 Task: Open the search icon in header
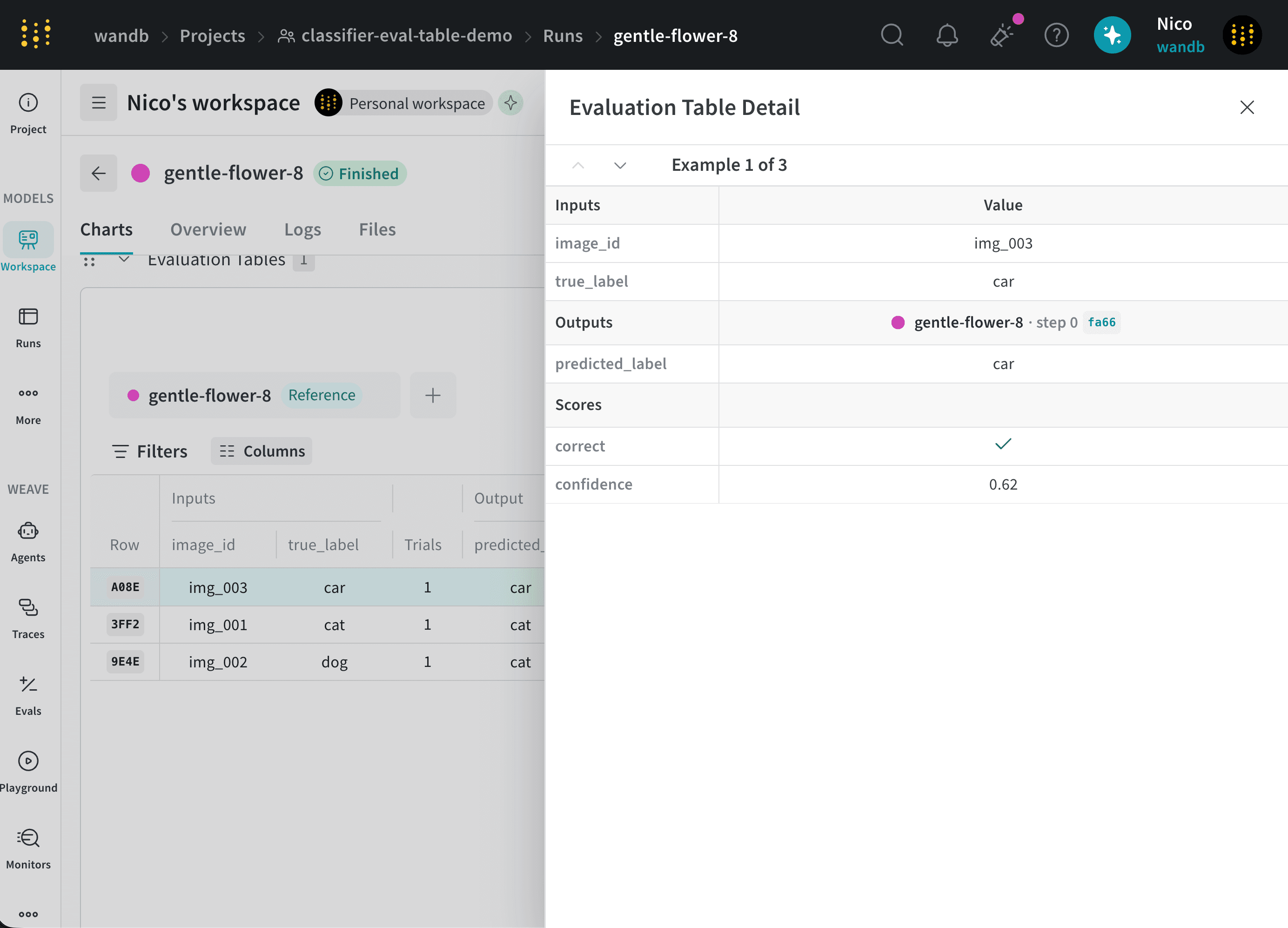(x=892, y=35)
